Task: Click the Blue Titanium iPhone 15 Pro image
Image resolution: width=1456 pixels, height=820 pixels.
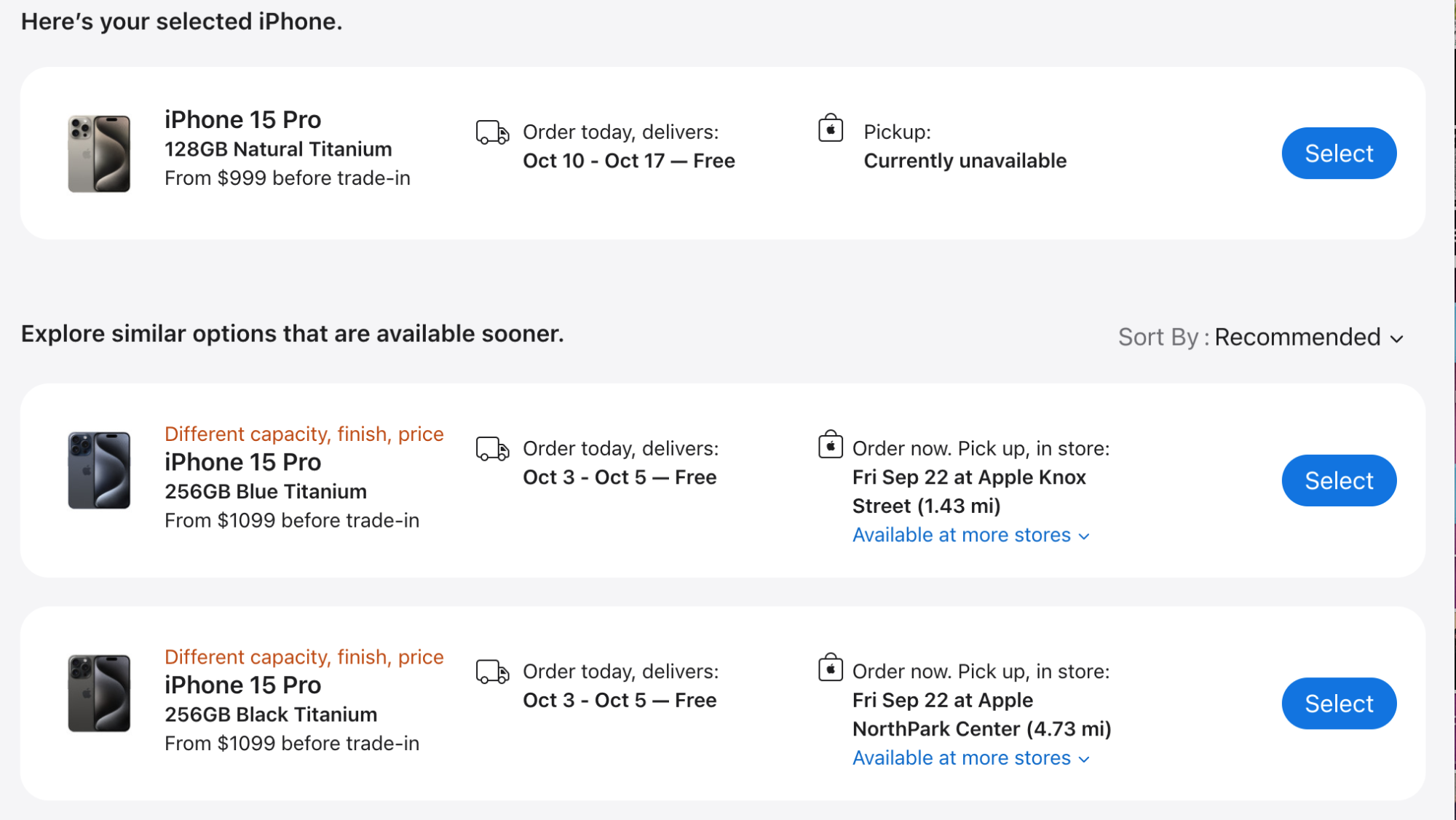Action: 99,470
